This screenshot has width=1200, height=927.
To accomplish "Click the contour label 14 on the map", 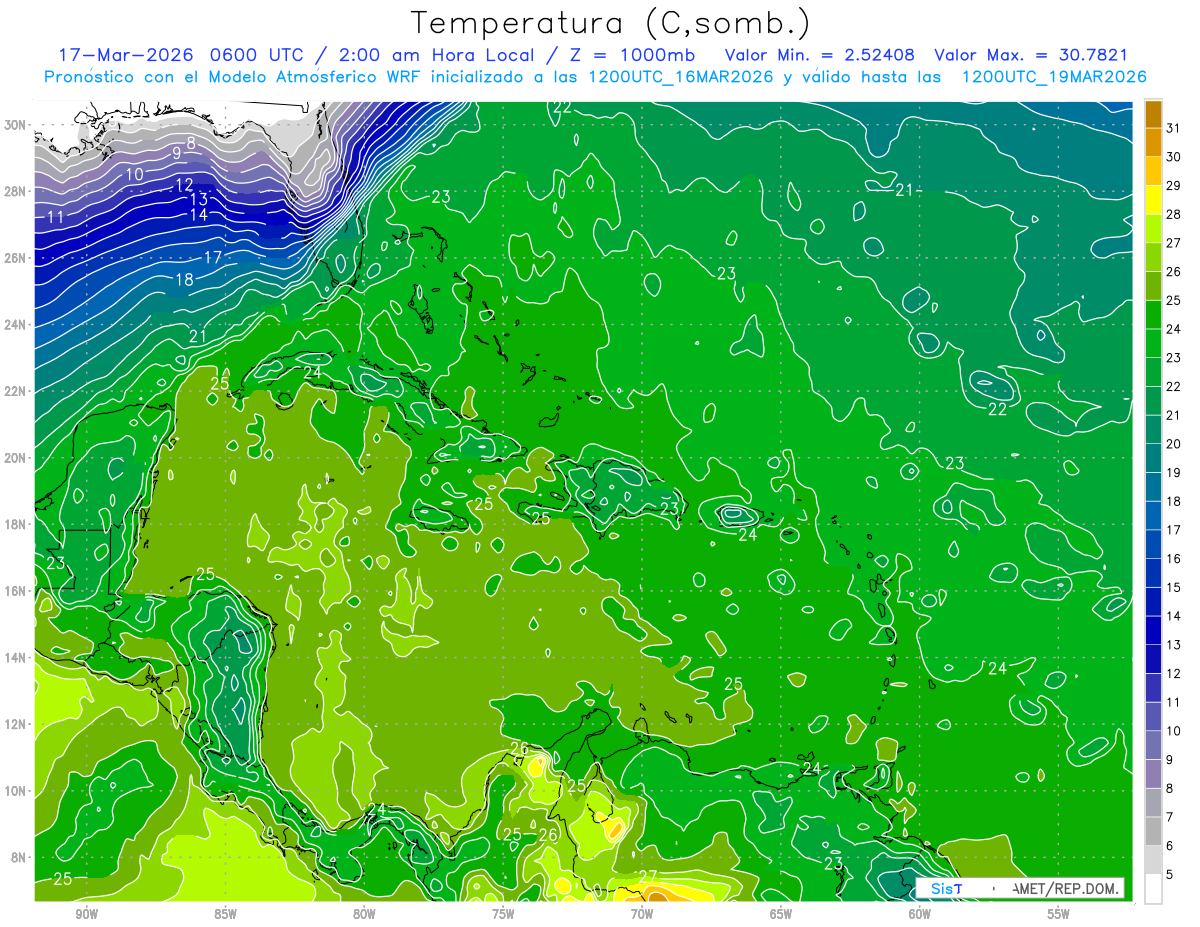I will click(199, 215).
